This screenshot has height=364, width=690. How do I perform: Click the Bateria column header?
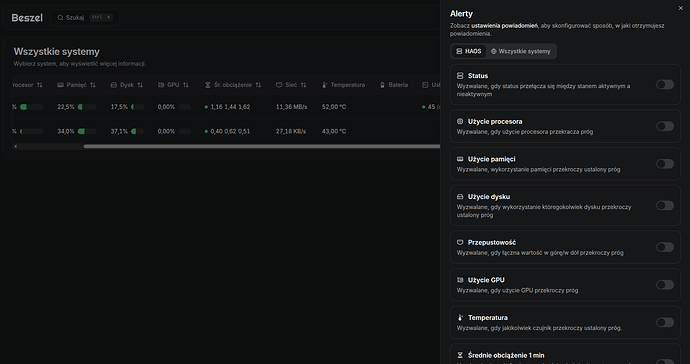coord(394,85)
